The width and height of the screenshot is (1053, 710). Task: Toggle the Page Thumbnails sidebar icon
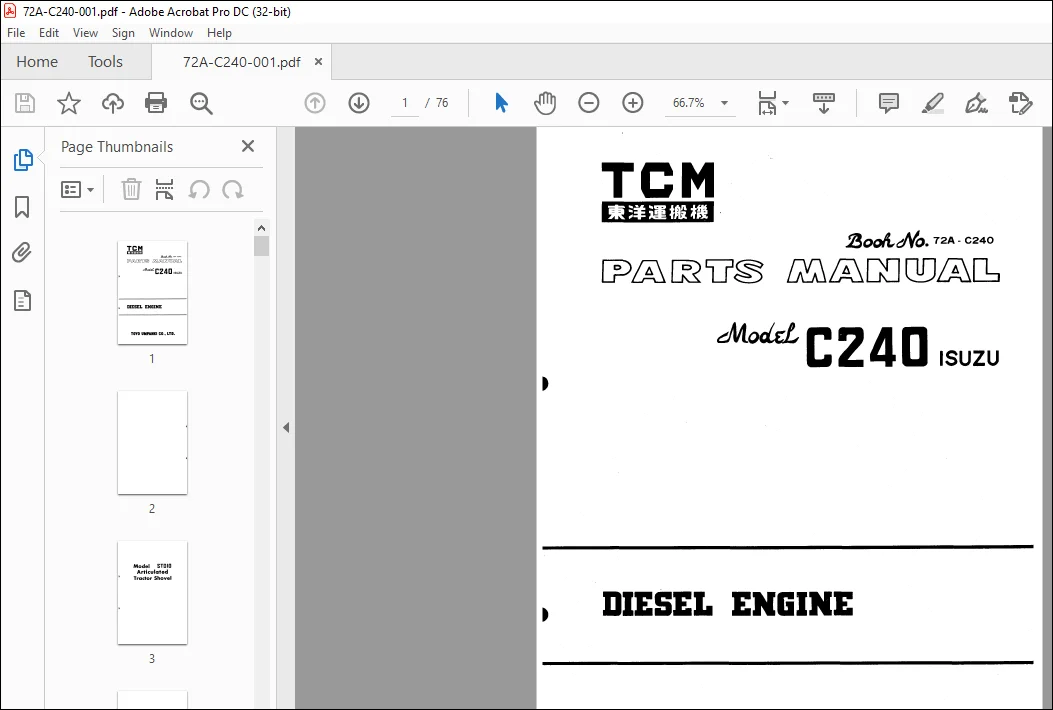(x=23, y=160)
